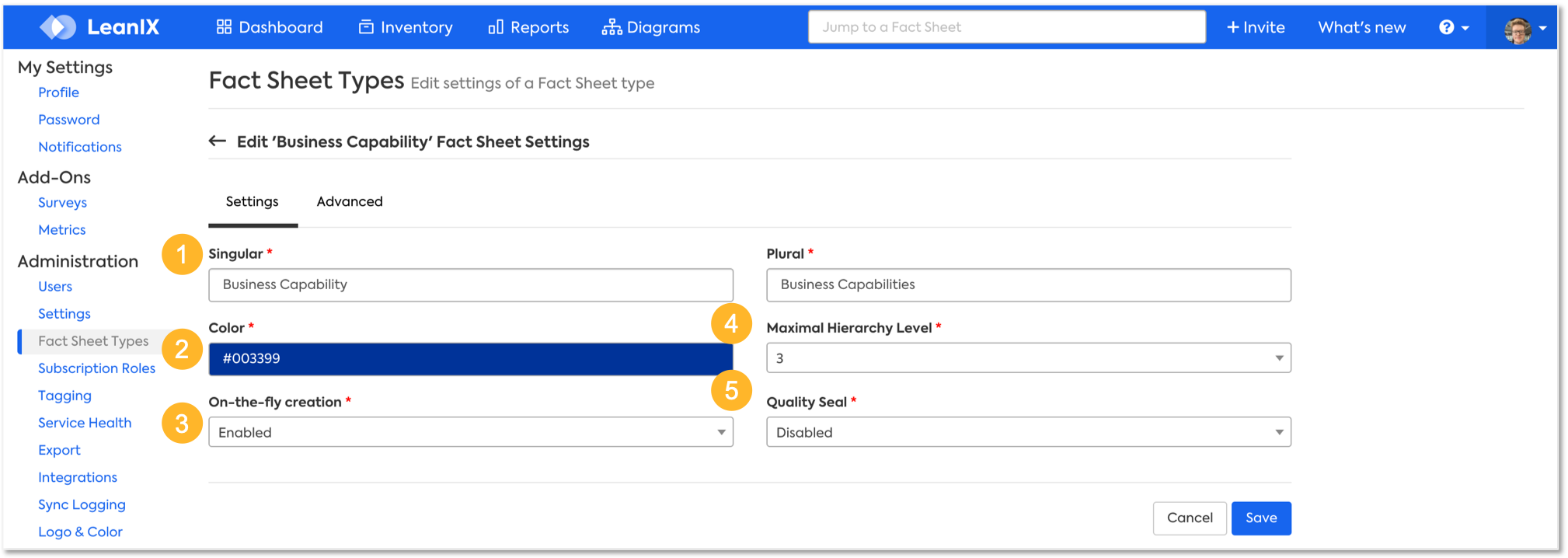The image size is (1568, 558).
Task: Open the help question mark menu
Action: (1454, 27)
